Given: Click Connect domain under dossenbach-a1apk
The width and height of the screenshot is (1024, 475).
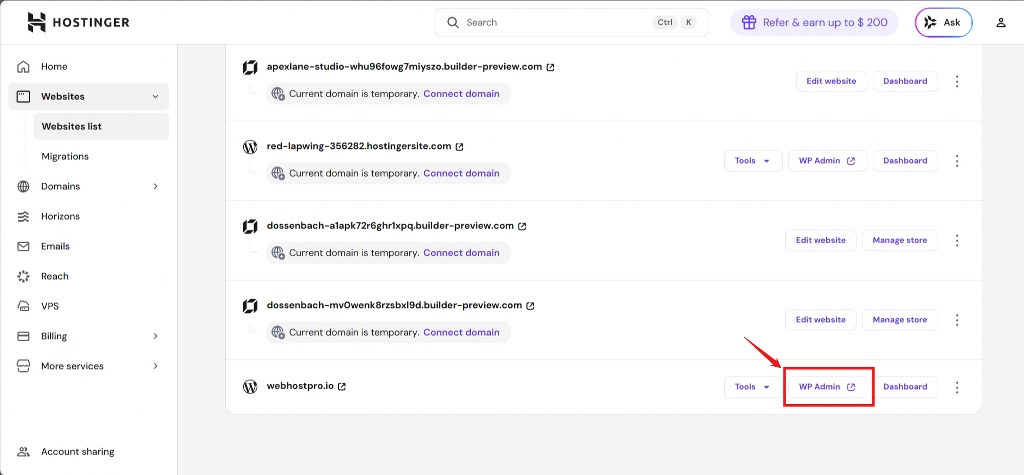Looking at the screenshot, I should point(461,253).
